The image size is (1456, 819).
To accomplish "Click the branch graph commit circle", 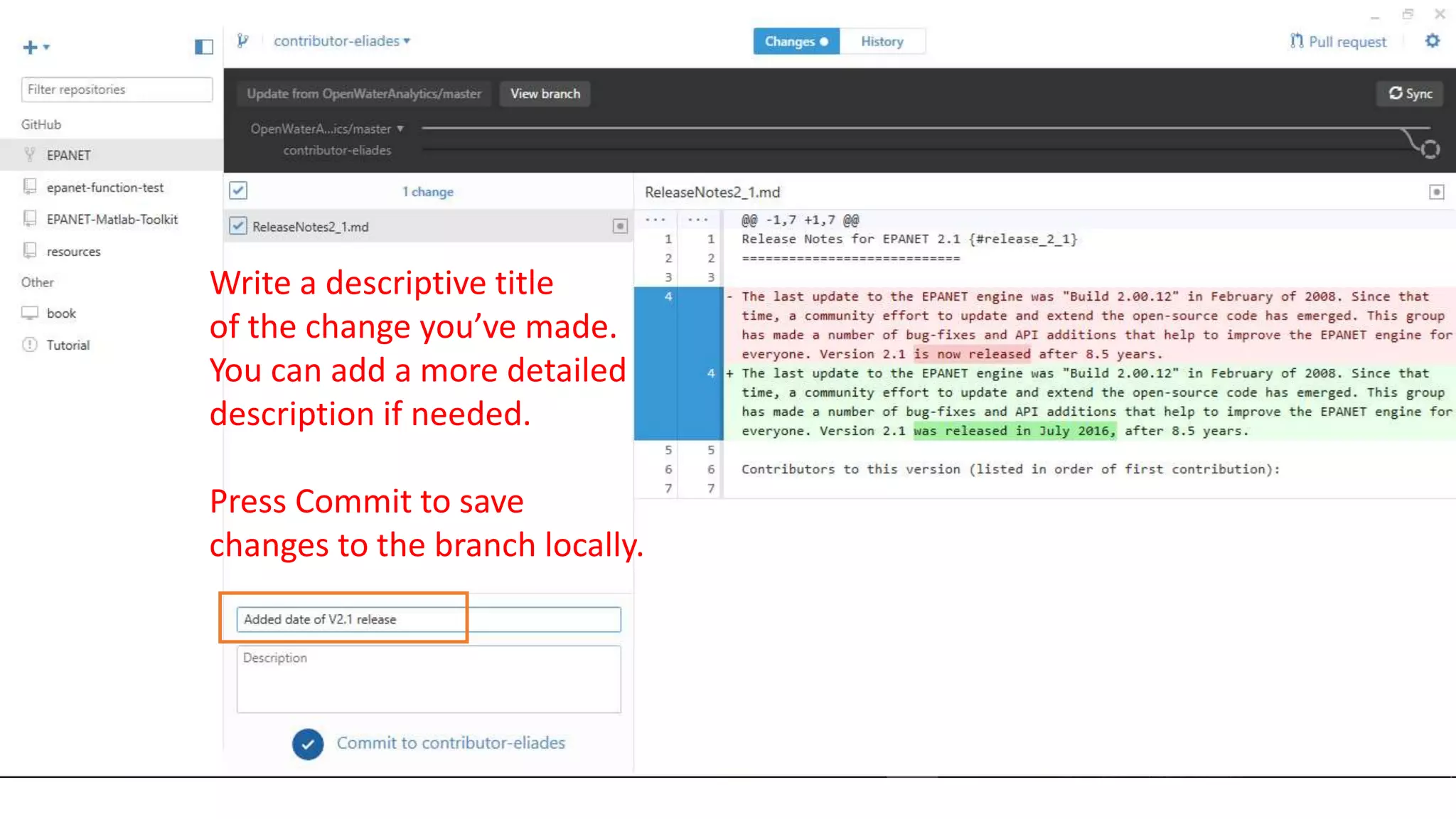I will [x=1430, y=149].
